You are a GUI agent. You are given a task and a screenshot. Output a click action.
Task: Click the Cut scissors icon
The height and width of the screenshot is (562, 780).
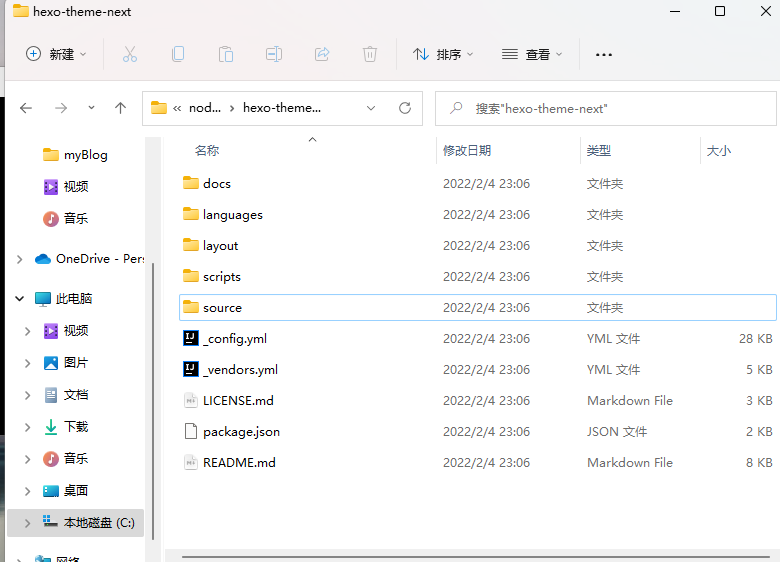(x=130, y=54)
